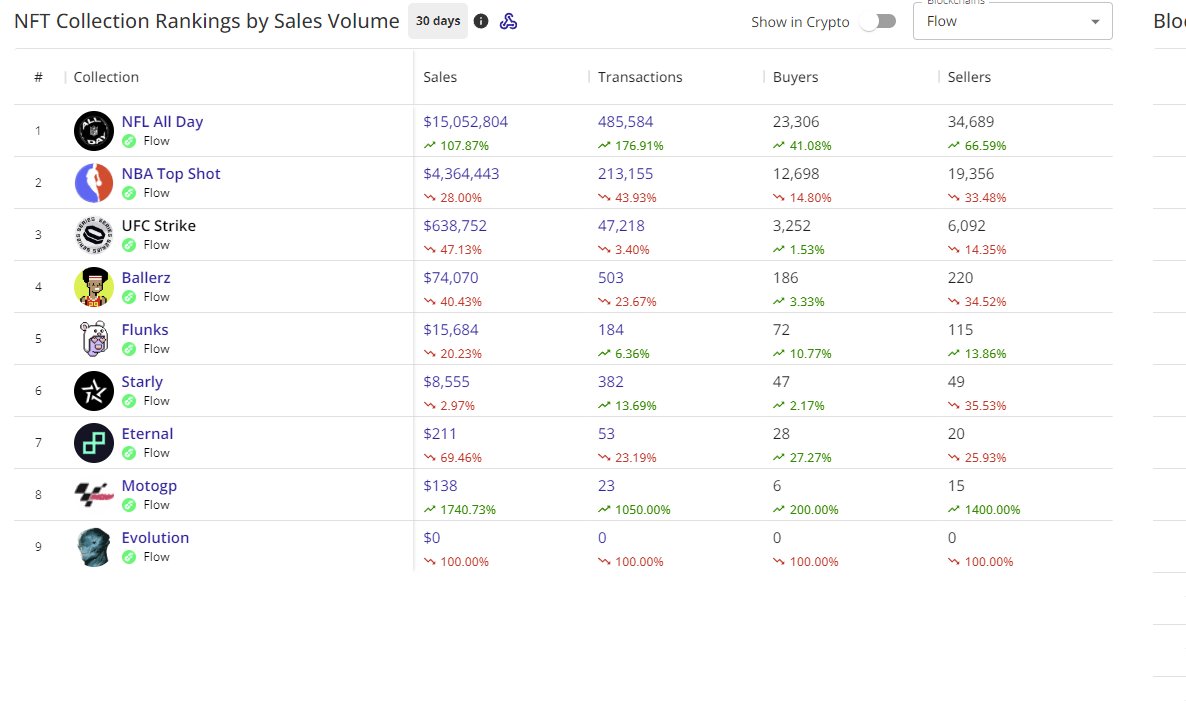Open the Blockchains Flow dropdown
Image resolution: width=1186 pixels, height=715 pixels.
coord(1012,21)
